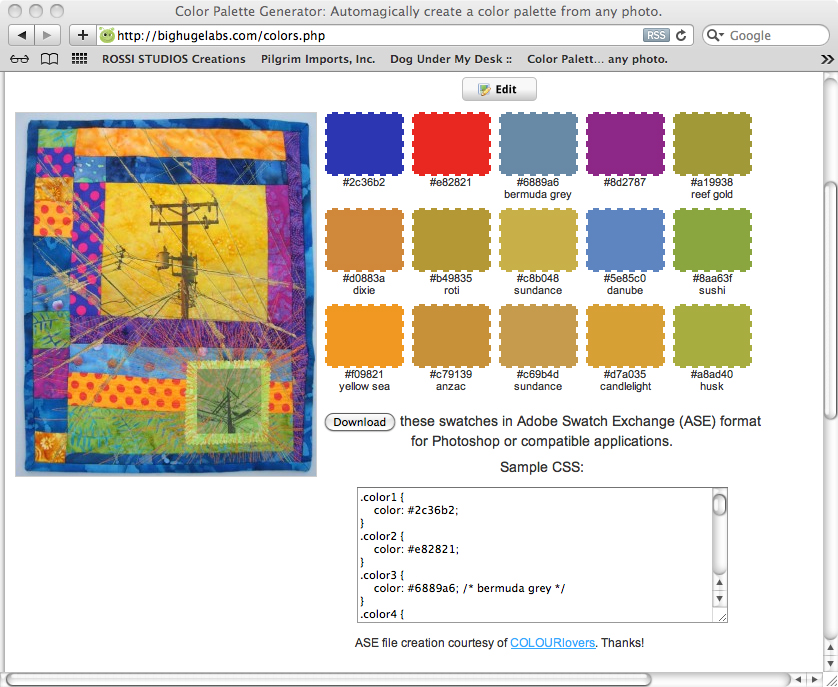Select the purple #8d2787 swatch
Image resolution: width=838 pixels, height=687 pixels.
click(625, 144)
